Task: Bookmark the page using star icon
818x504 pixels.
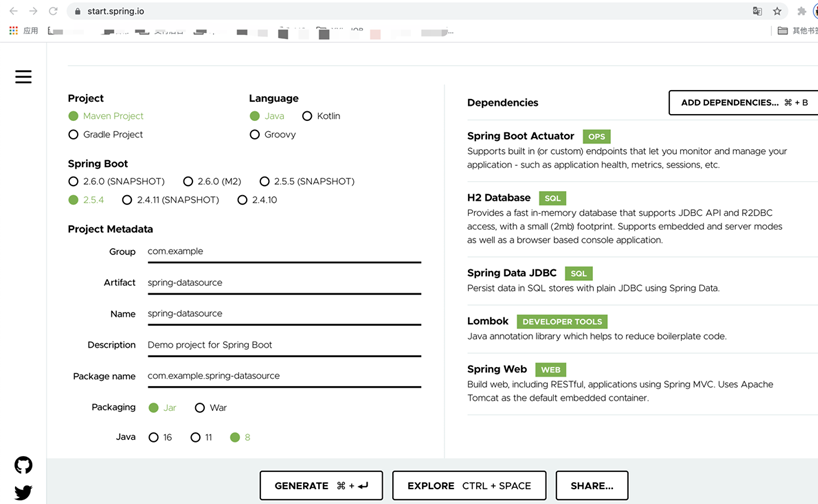Action: click(777, 11)
